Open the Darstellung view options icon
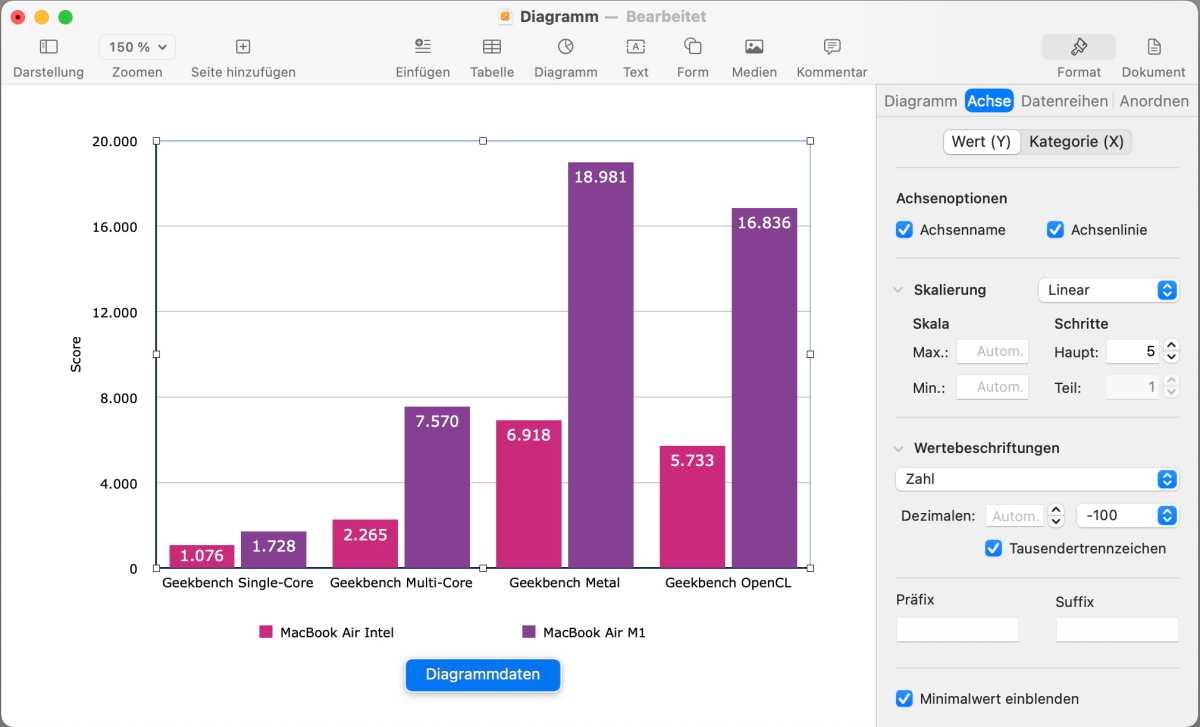 pos(48,47)
